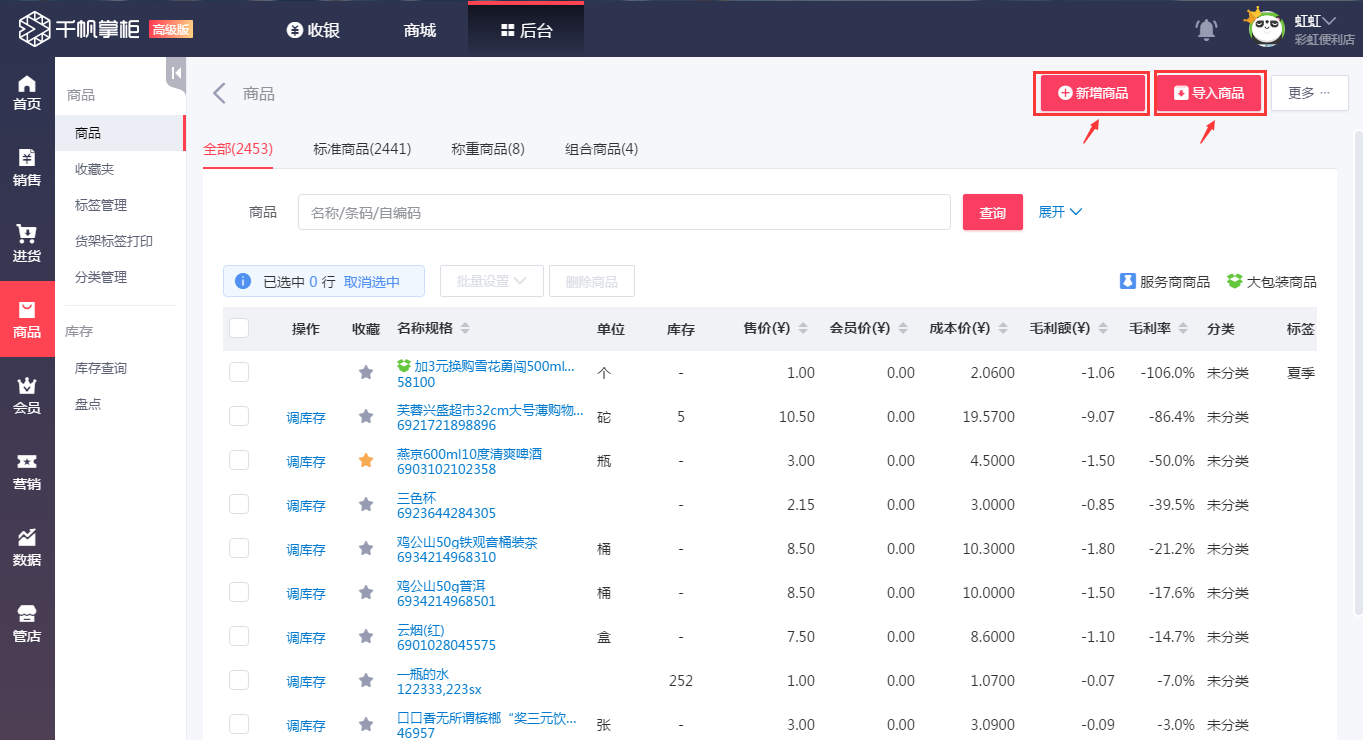
Task: Open the 进货 purchasing icon in sidebar
Action: coord(27,242)
